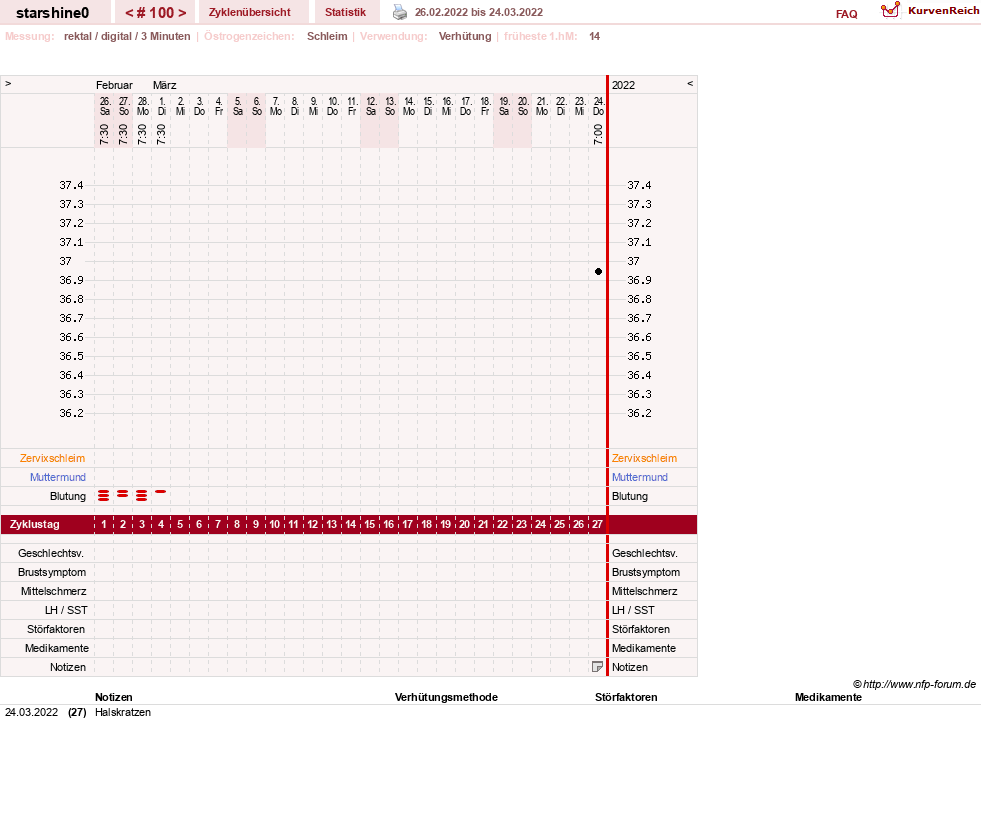
Task: Click the bleeding mark on day 2
Action: pos(123,494)
